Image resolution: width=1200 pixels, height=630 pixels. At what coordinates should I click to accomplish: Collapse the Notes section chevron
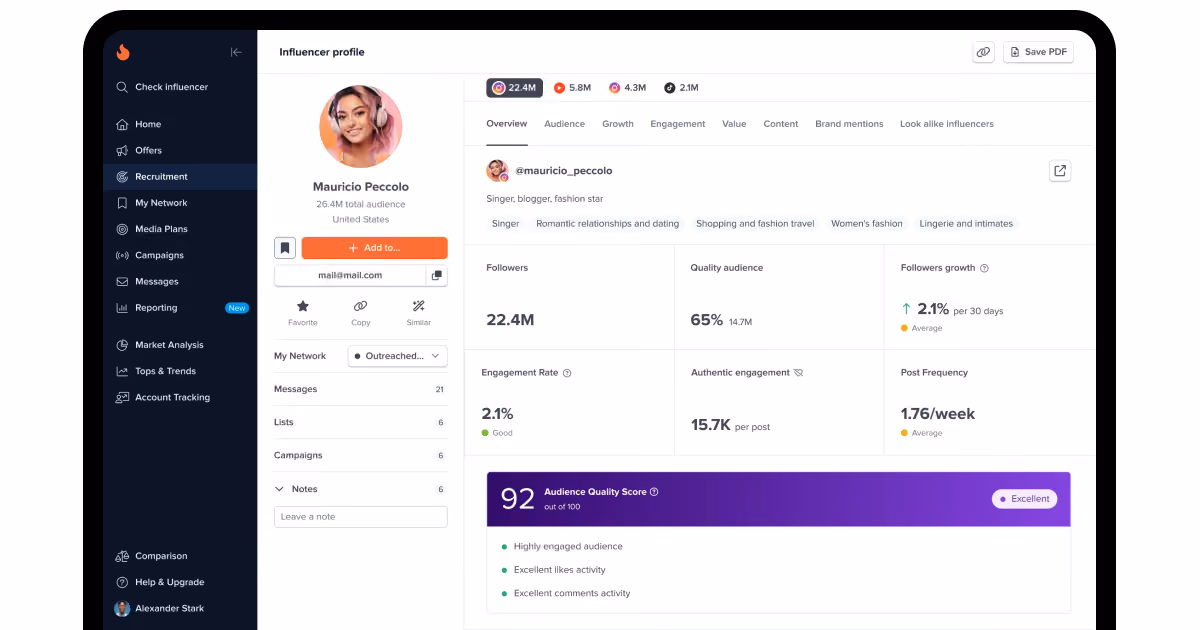pos(279,489)
